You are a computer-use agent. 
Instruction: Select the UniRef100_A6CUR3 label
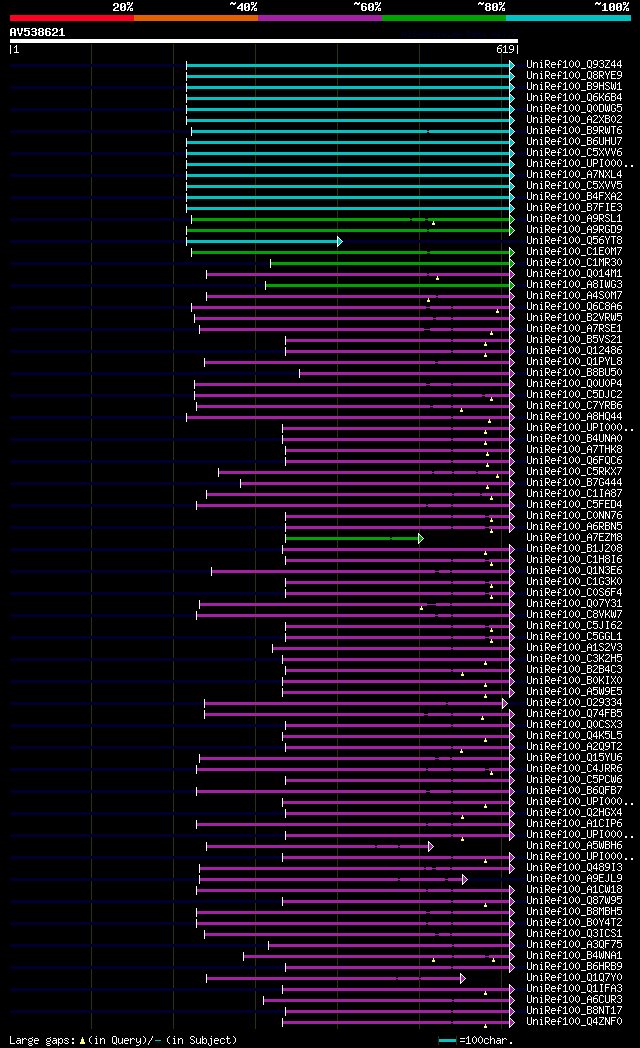coord(574,1001)
